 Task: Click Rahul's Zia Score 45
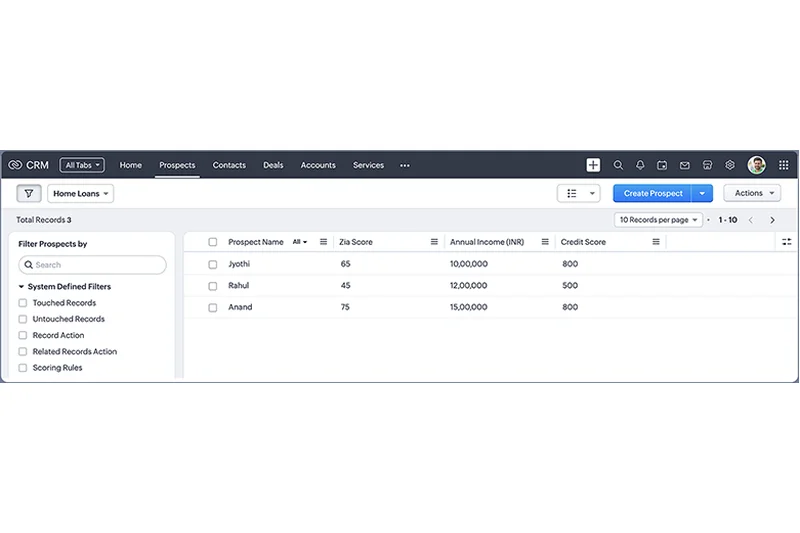point(345,286)
